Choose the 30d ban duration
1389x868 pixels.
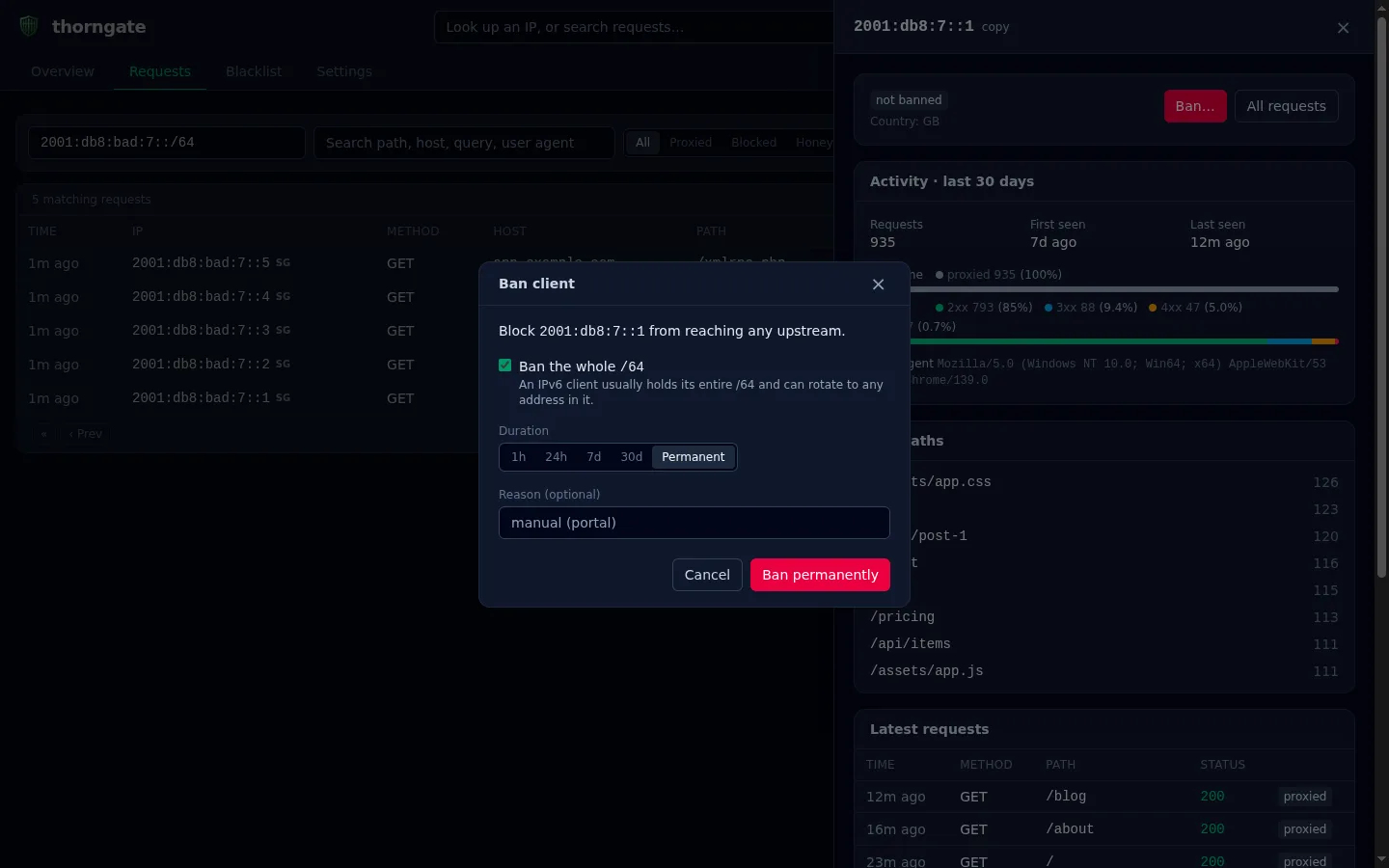[632, 457]
